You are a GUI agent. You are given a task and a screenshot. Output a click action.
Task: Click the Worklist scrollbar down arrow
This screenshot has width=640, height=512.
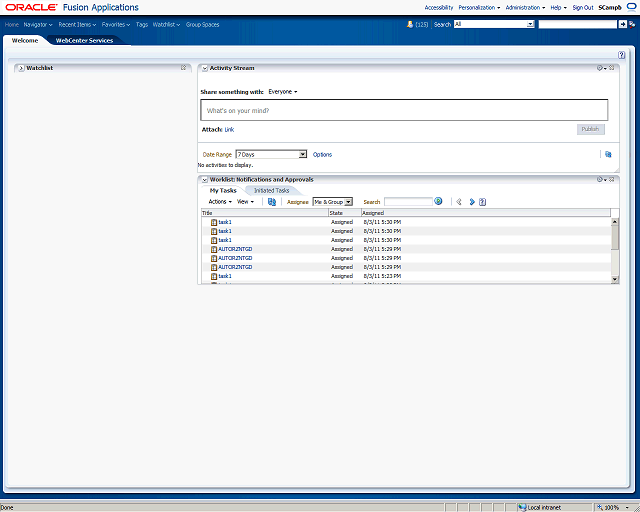click(615, 279)
